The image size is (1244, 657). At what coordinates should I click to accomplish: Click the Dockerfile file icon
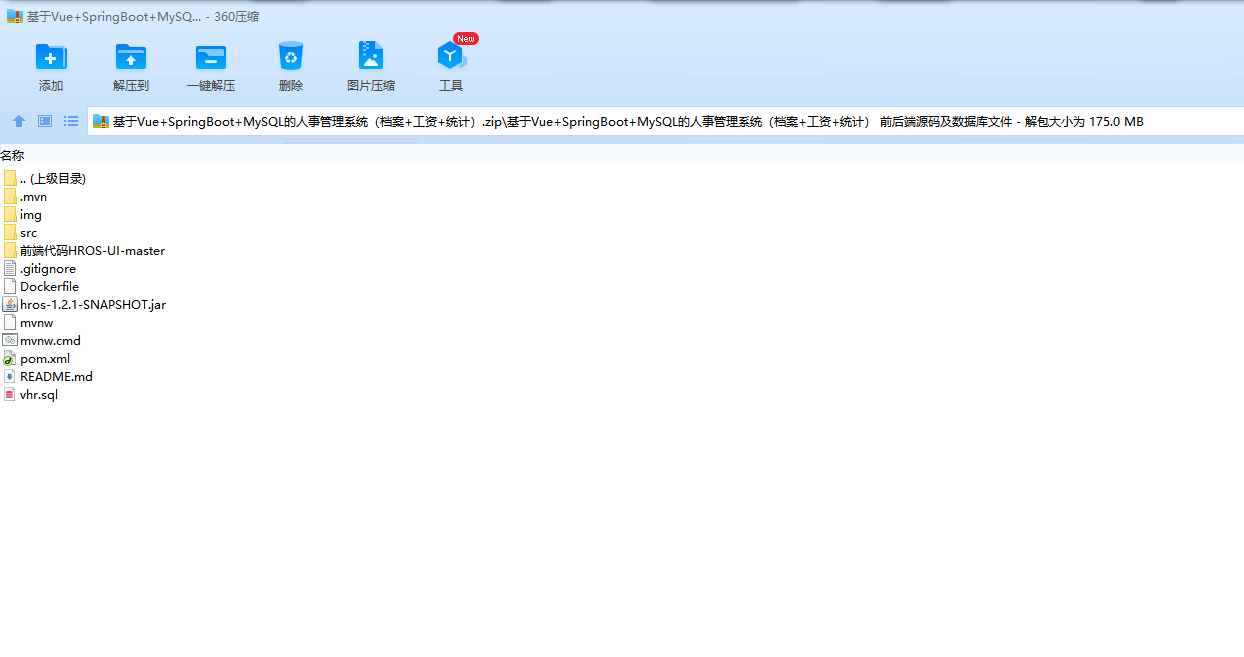point(10,286)
